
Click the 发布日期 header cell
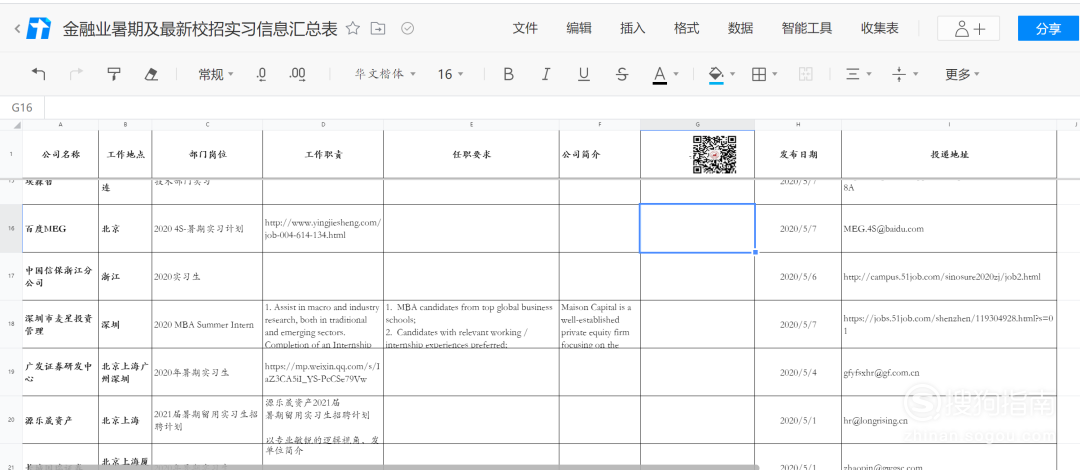tap(798, 154)
